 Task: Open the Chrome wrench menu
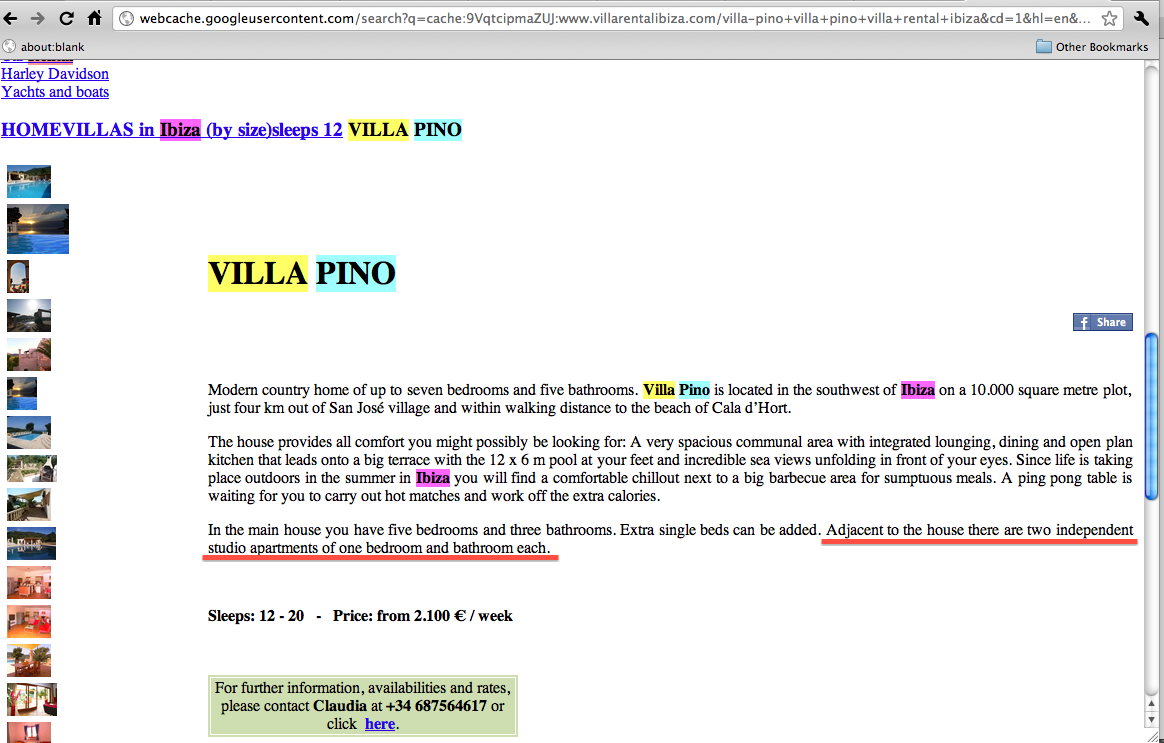point(1143,18)
